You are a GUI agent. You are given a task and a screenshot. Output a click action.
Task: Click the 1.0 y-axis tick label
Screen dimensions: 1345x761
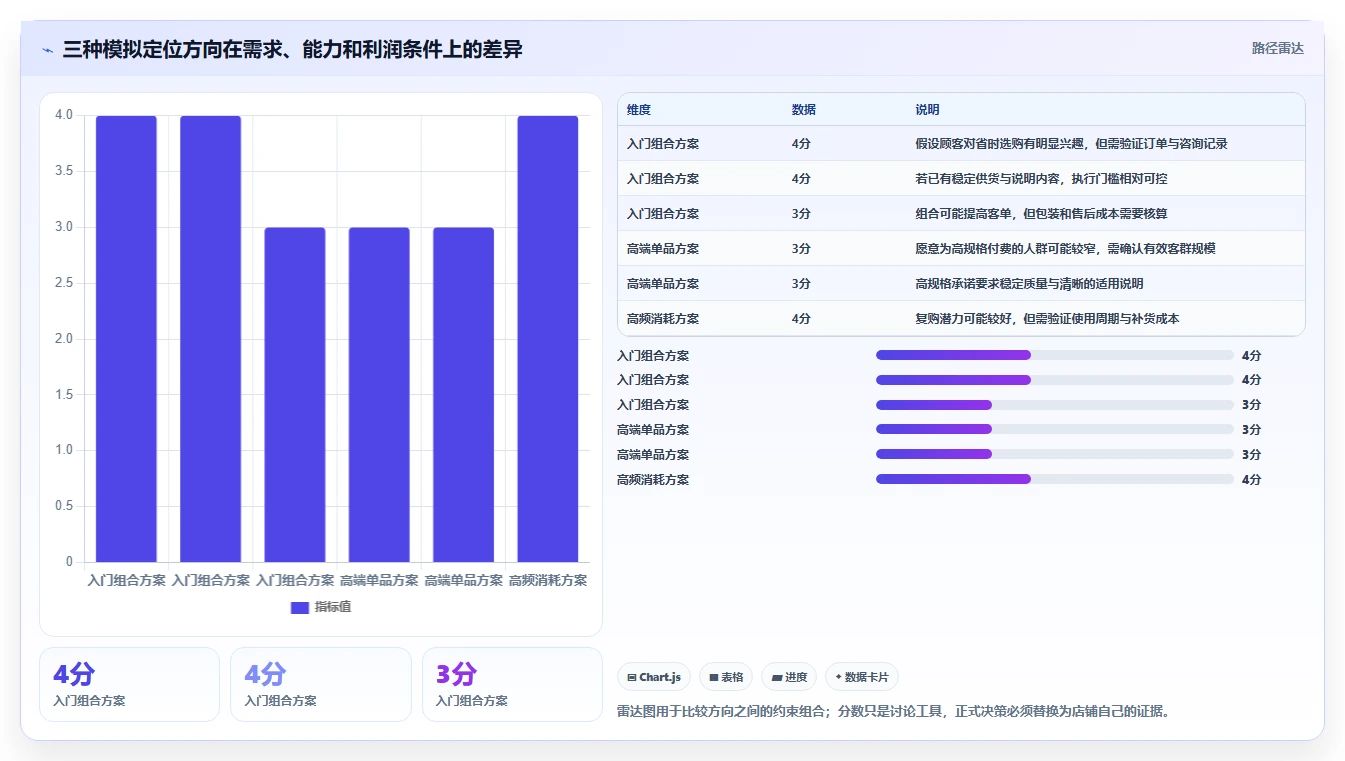click(x=64, y=450)
